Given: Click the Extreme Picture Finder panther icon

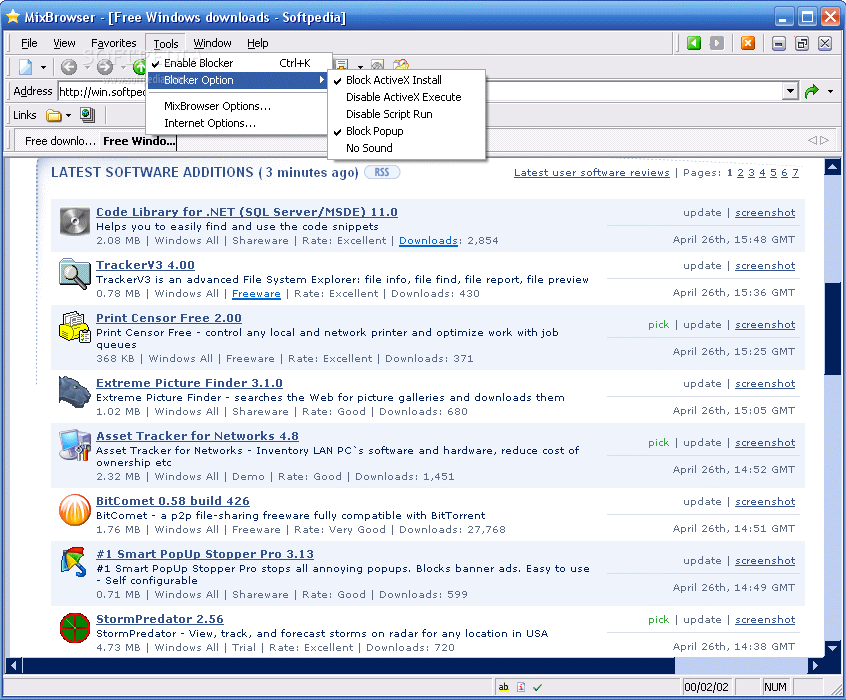Looking at the screenshot, I should [74, 391].
